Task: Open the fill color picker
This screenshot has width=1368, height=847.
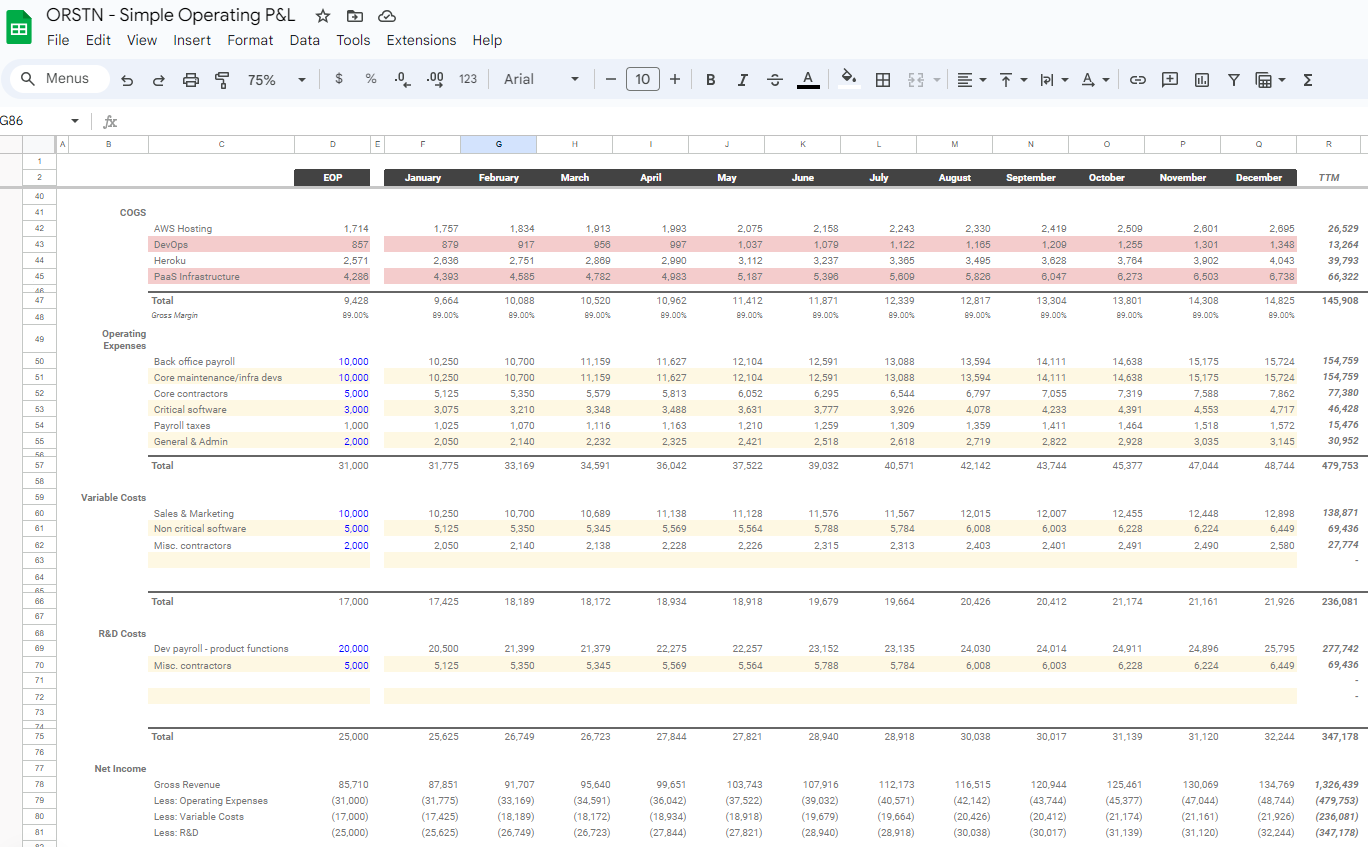Action: tap(849, 80)
